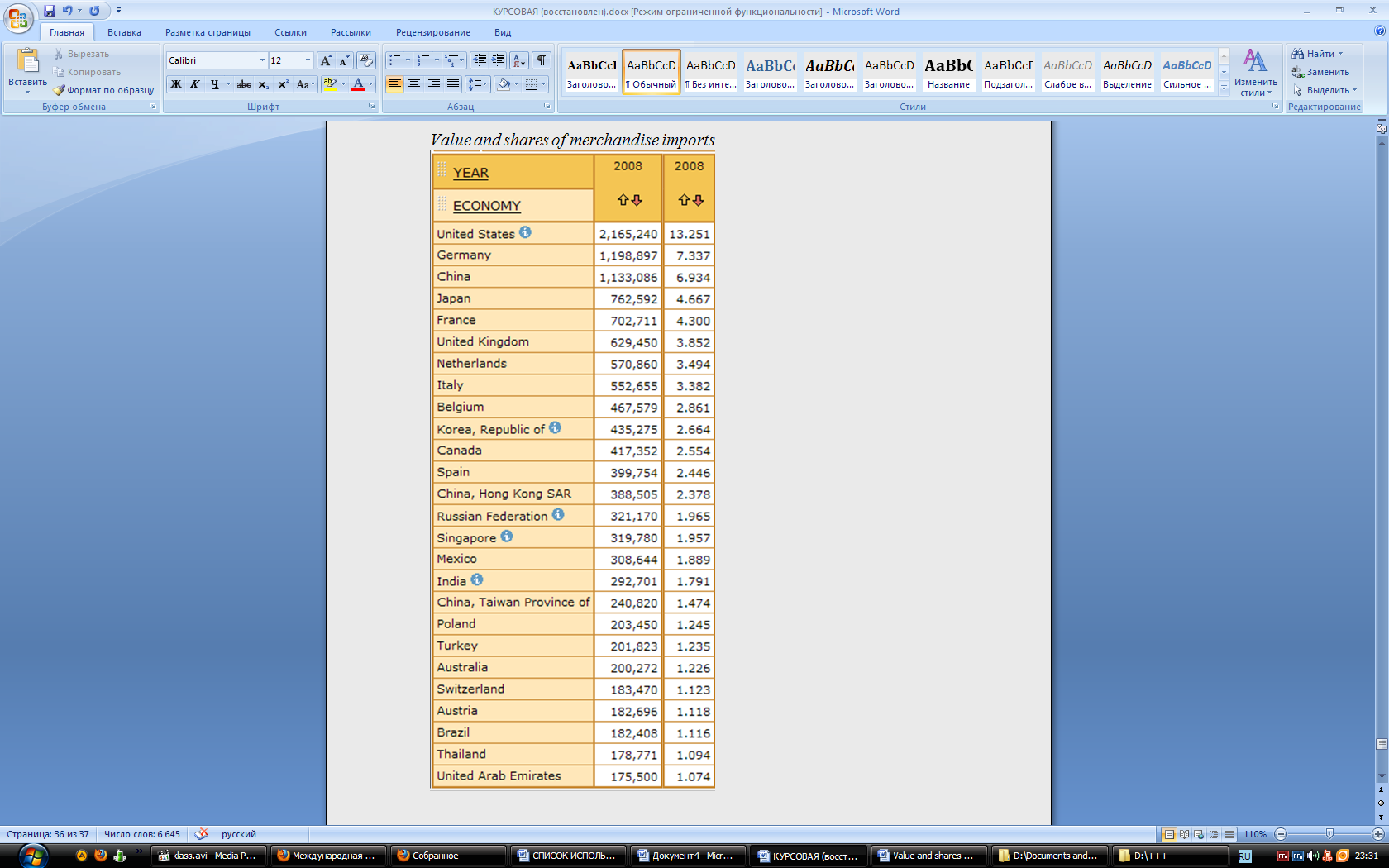1389x868 pixels.
Task: Open the Windows Start menu
Action: (33, 856)
